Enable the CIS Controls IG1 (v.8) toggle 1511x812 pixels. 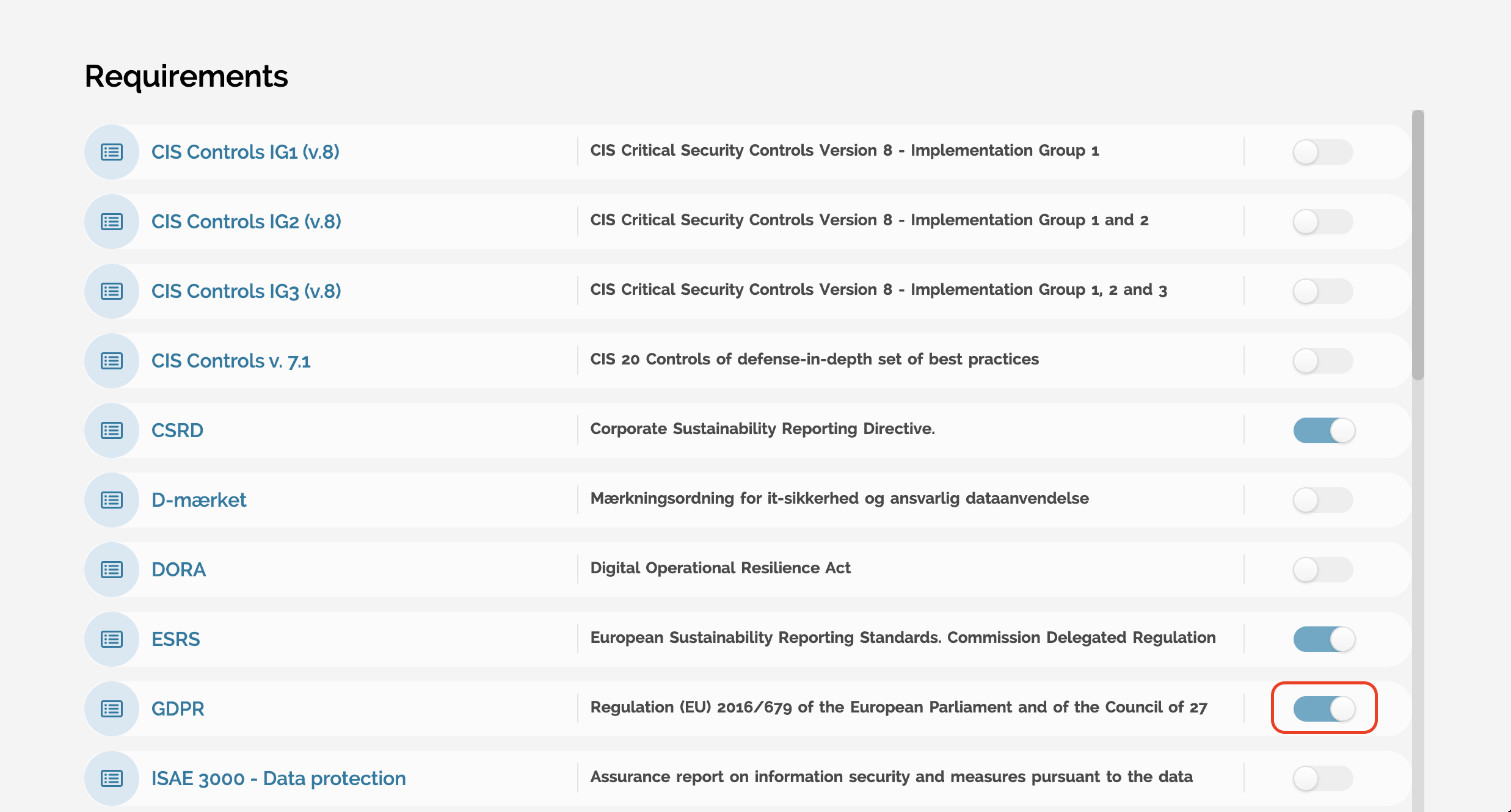[x=1323, y=152]
